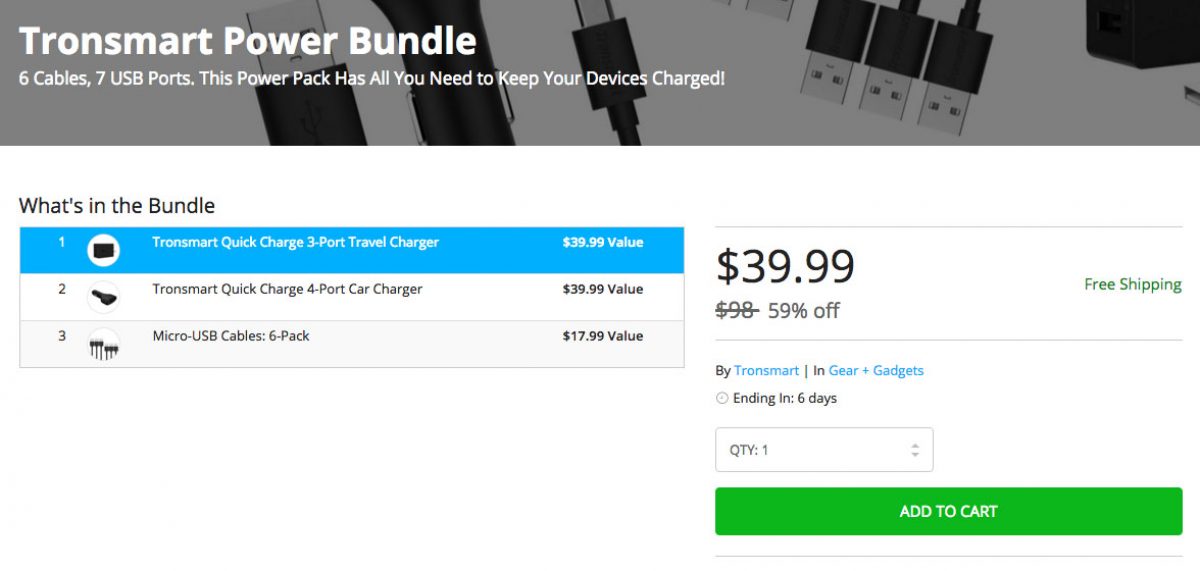1200x571 pixels.
Task: Click the Free Shipping text
Action: click(1132, 284)
